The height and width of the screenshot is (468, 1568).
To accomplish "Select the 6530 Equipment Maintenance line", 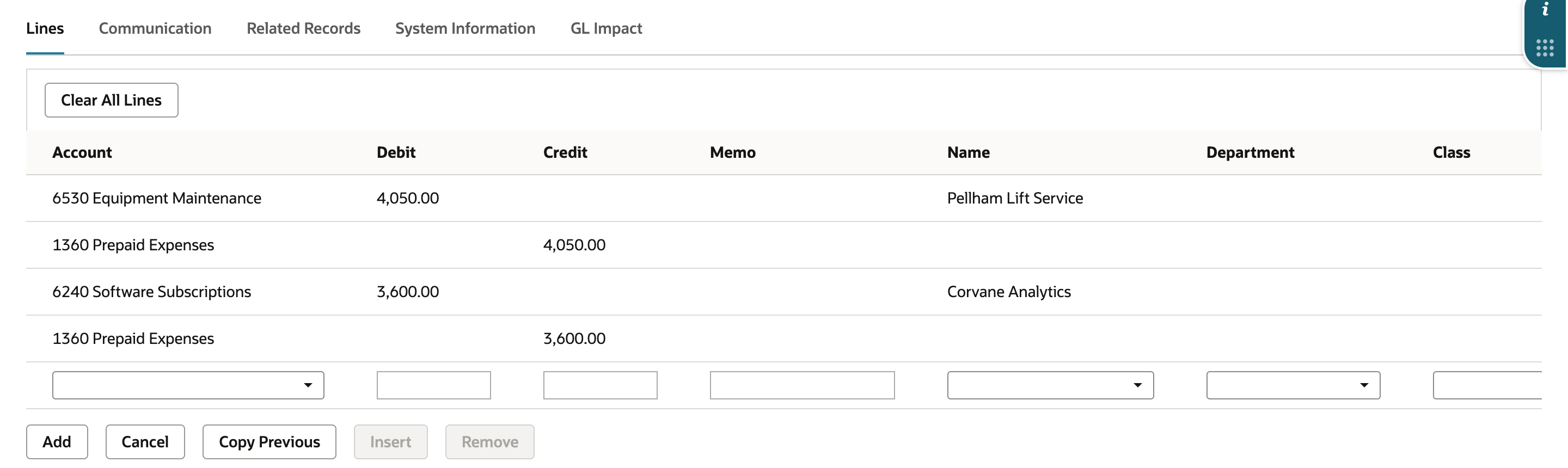I will coord(784,199).
